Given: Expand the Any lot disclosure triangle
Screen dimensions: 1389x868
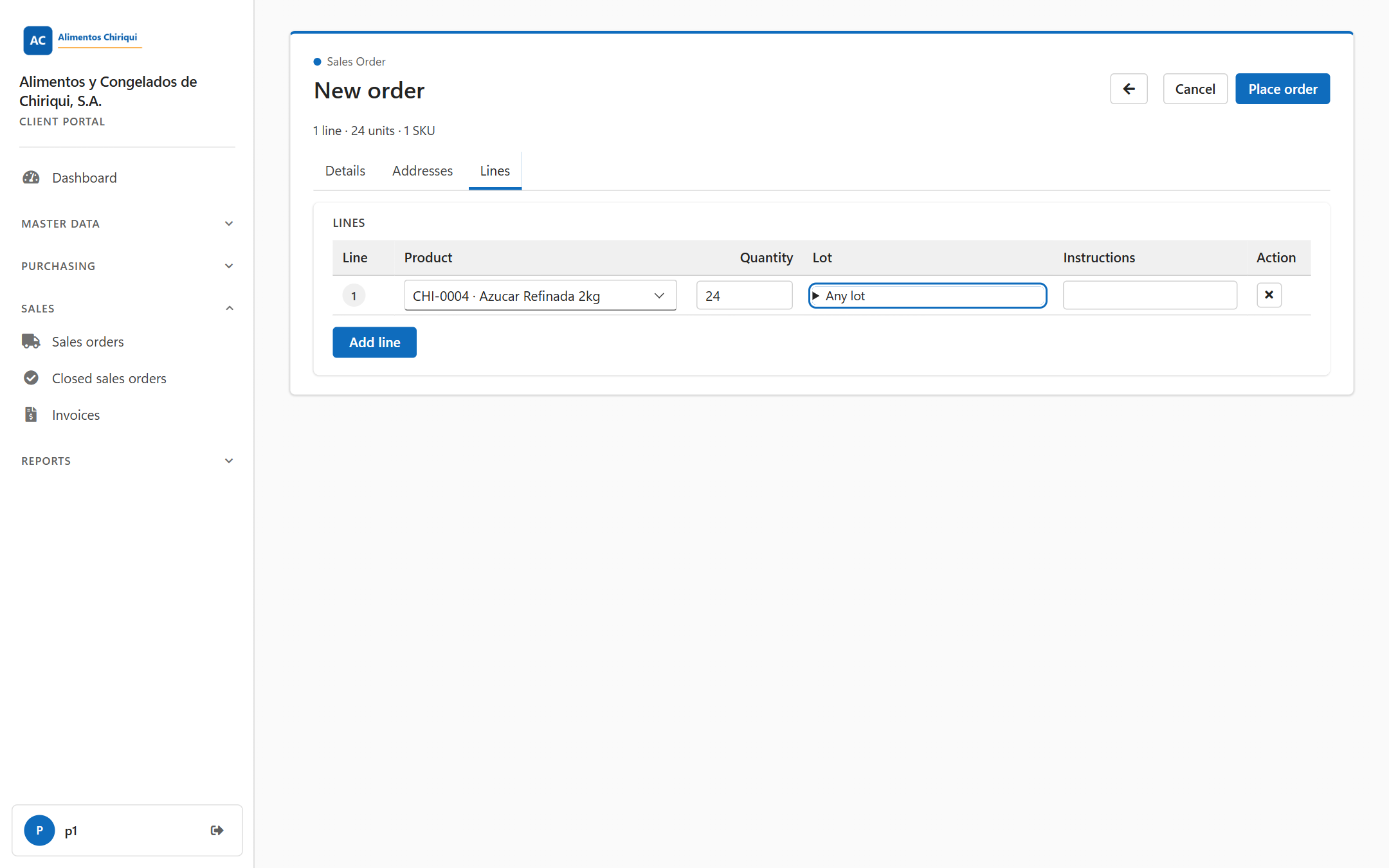Looking at the screenshot, I should tap(816, 296).
